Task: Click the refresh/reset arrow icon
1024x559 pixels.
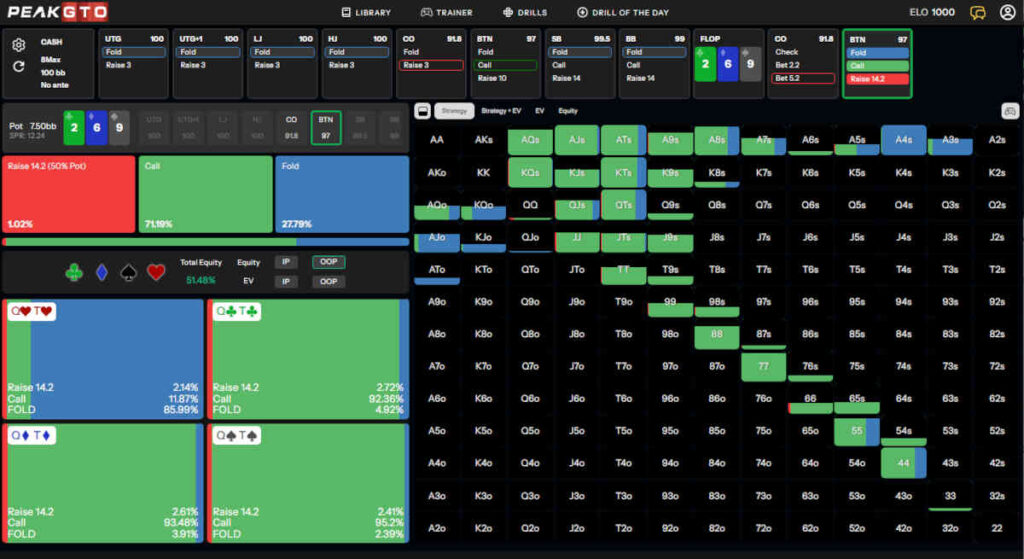Action: click(x=18, y=67)
